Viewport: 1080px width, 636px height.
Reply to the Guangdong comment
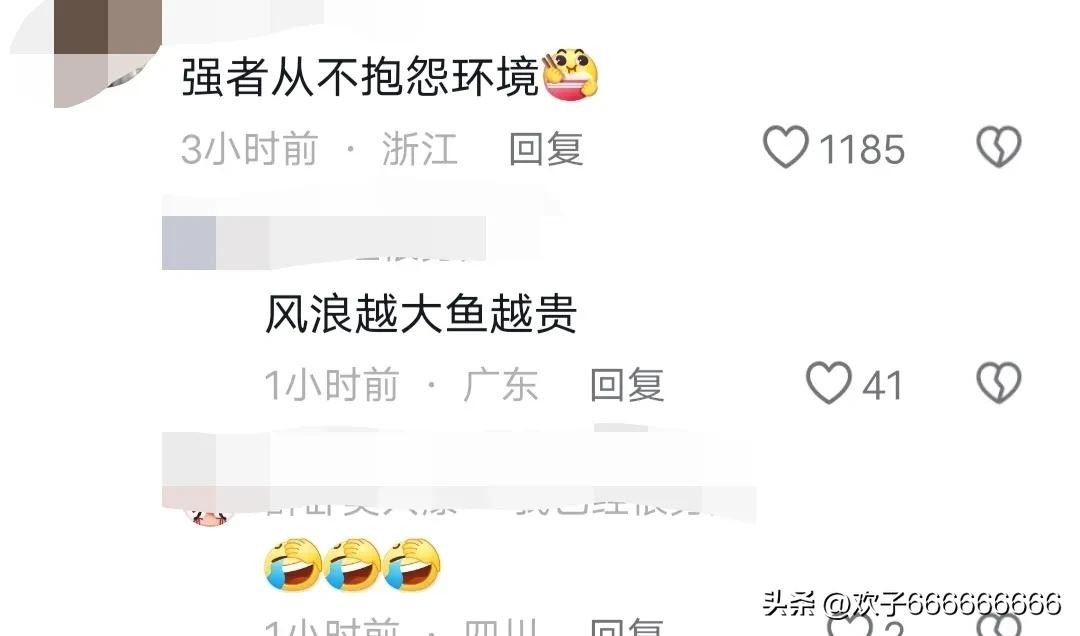[627, 384]
